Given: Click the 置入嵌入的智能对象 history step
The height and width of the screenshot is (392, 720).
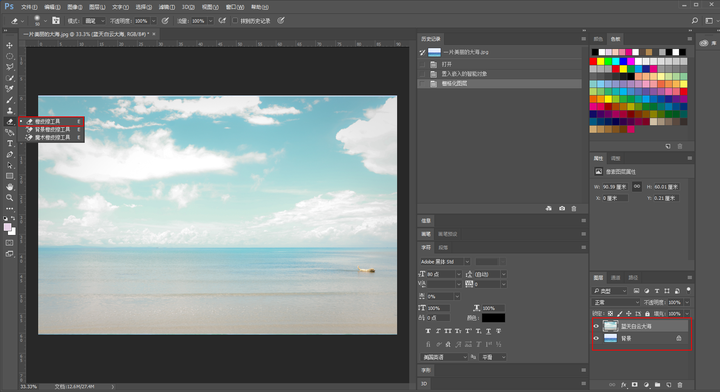Looking at the screenshot, I should tap(464, 74).
